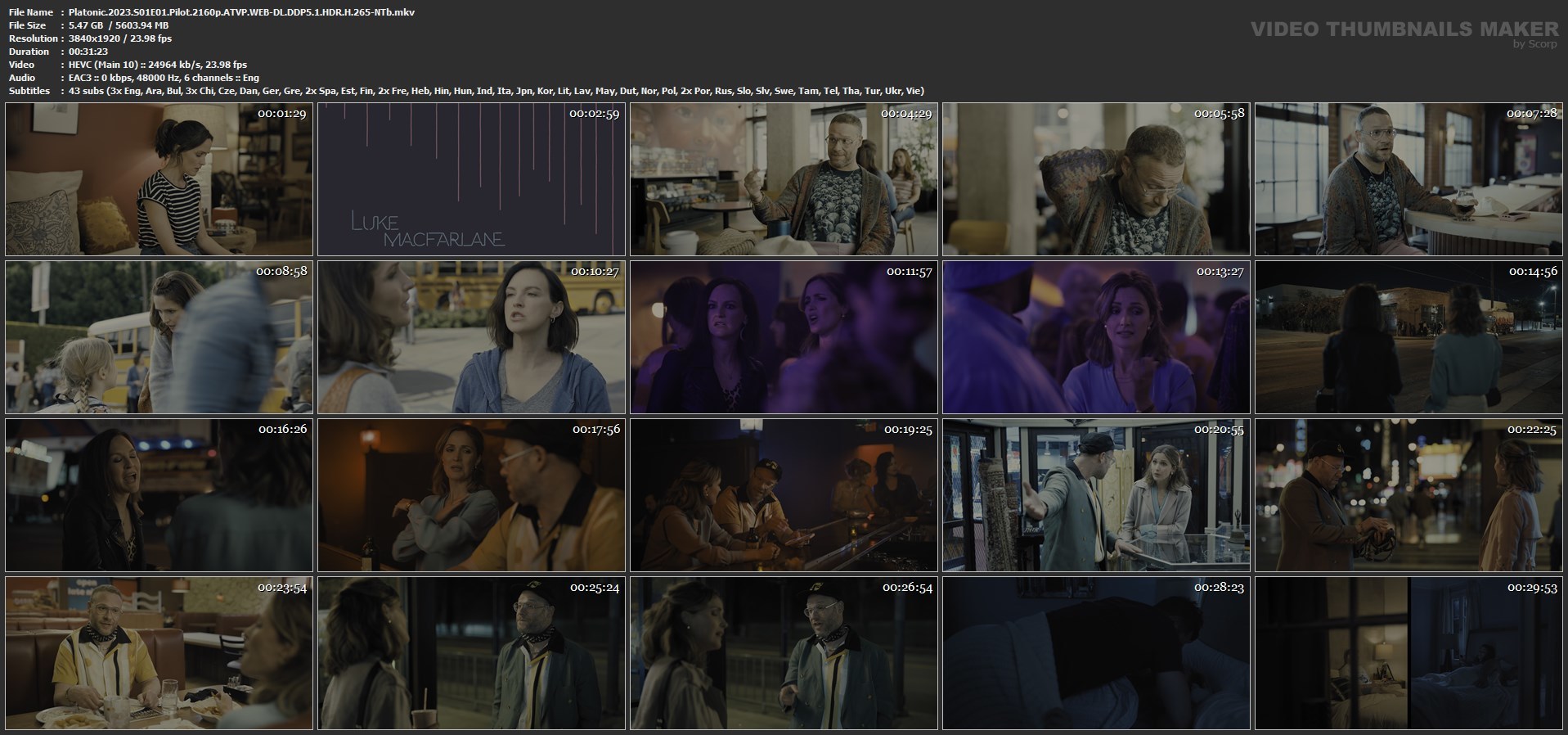Image resolution: width=1568 pixels, height=735 pixels.
Task: Click thumbnail timestamped 00:13:27
Action: tap(1096, 337)
